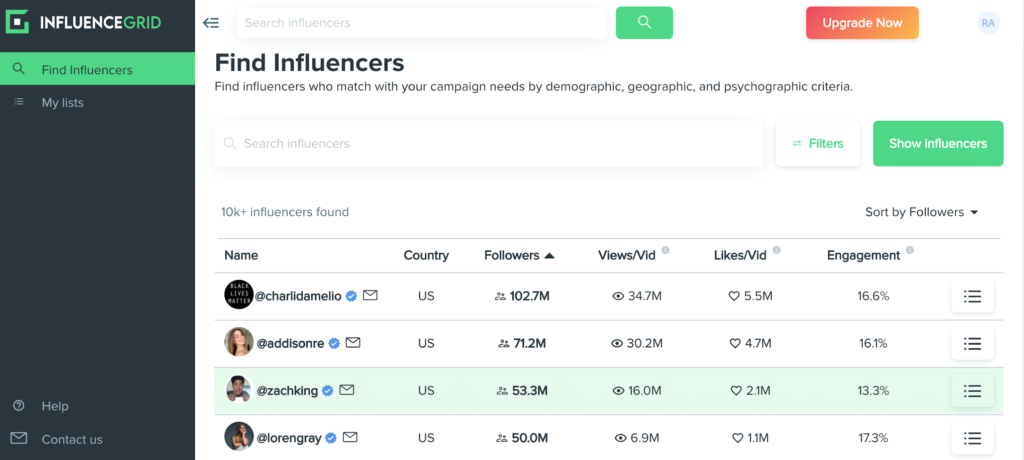The width and height of the screenshot is (1024, 460).
Task: Click the Find Influencers magnifier sidebar icon
Action: click(x=19, y=69)
